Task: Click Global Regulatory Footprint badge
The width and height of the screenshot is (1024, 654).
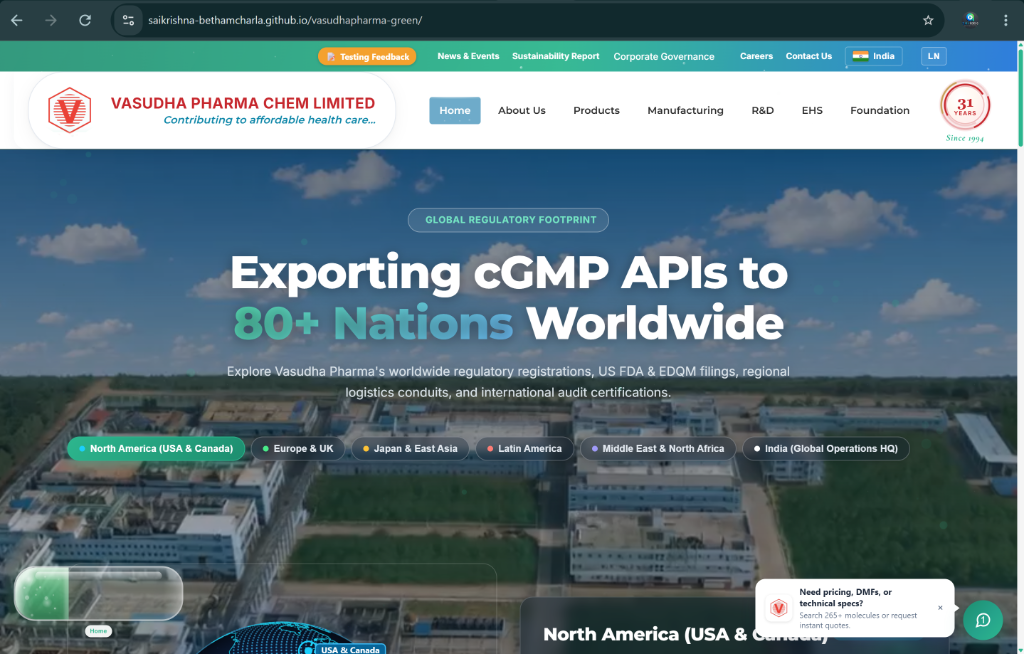Action: click(508, 220)
